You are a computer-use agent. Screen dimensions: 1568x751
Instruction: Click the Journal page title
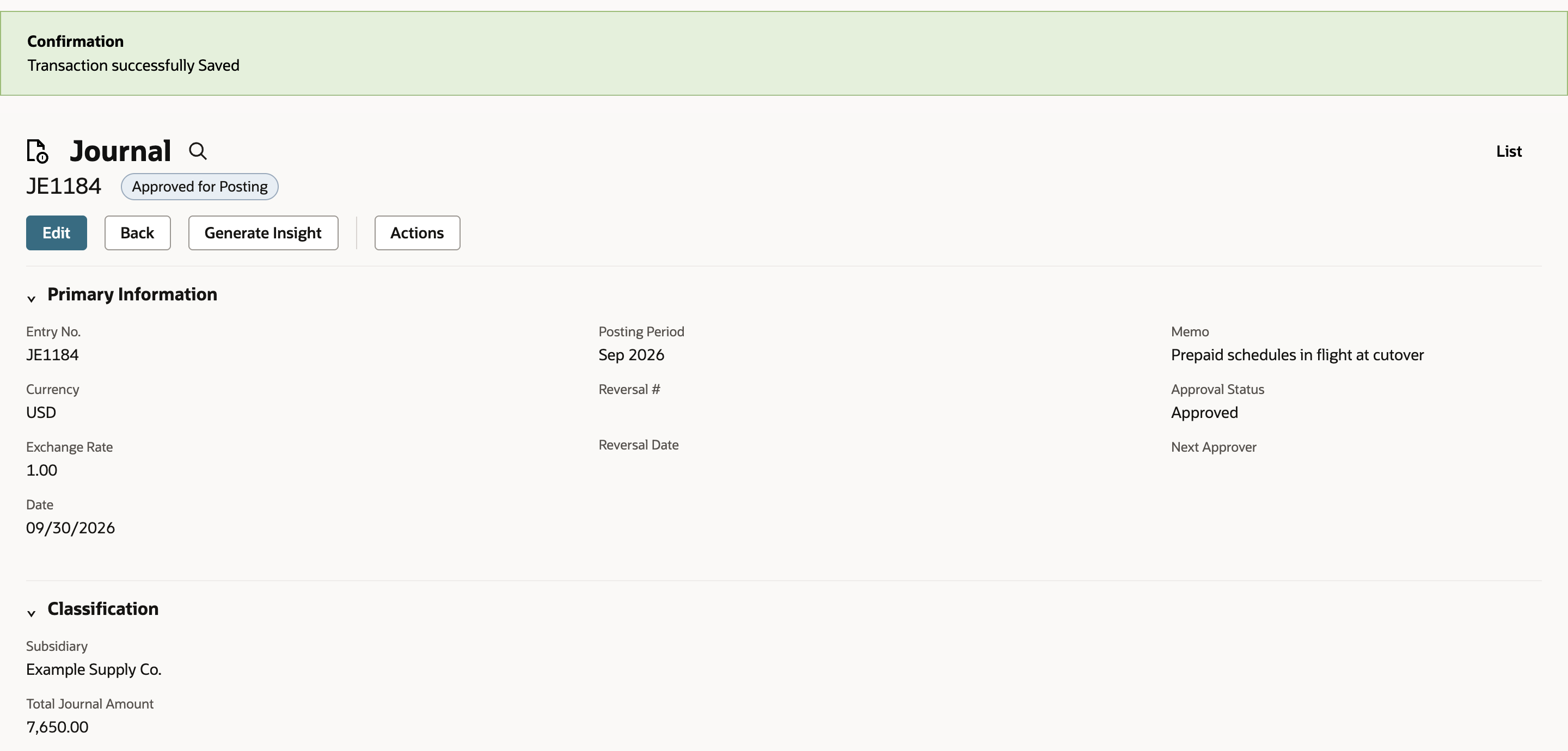click(x=120, y=151)
